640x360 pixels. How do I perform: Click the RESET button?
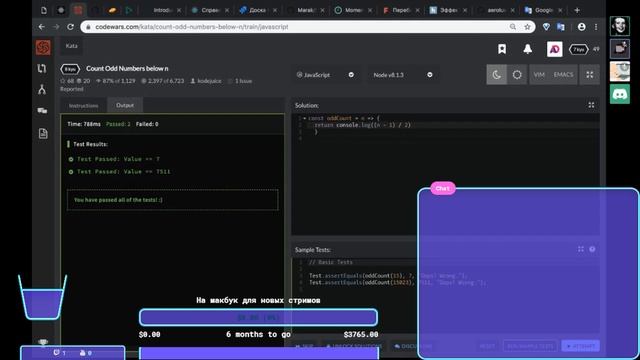point(487,346)
